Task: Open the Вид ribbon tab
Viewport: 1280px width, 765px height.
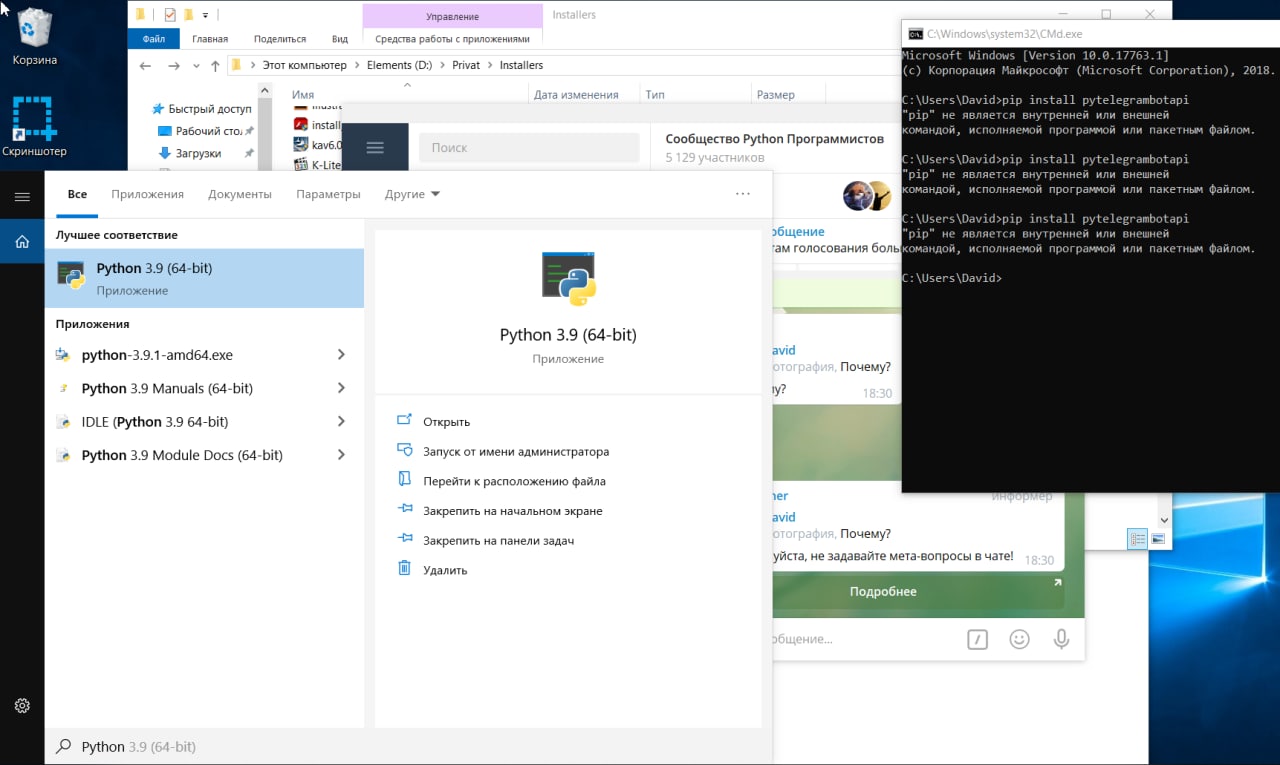Action: (x=340, y=39)
